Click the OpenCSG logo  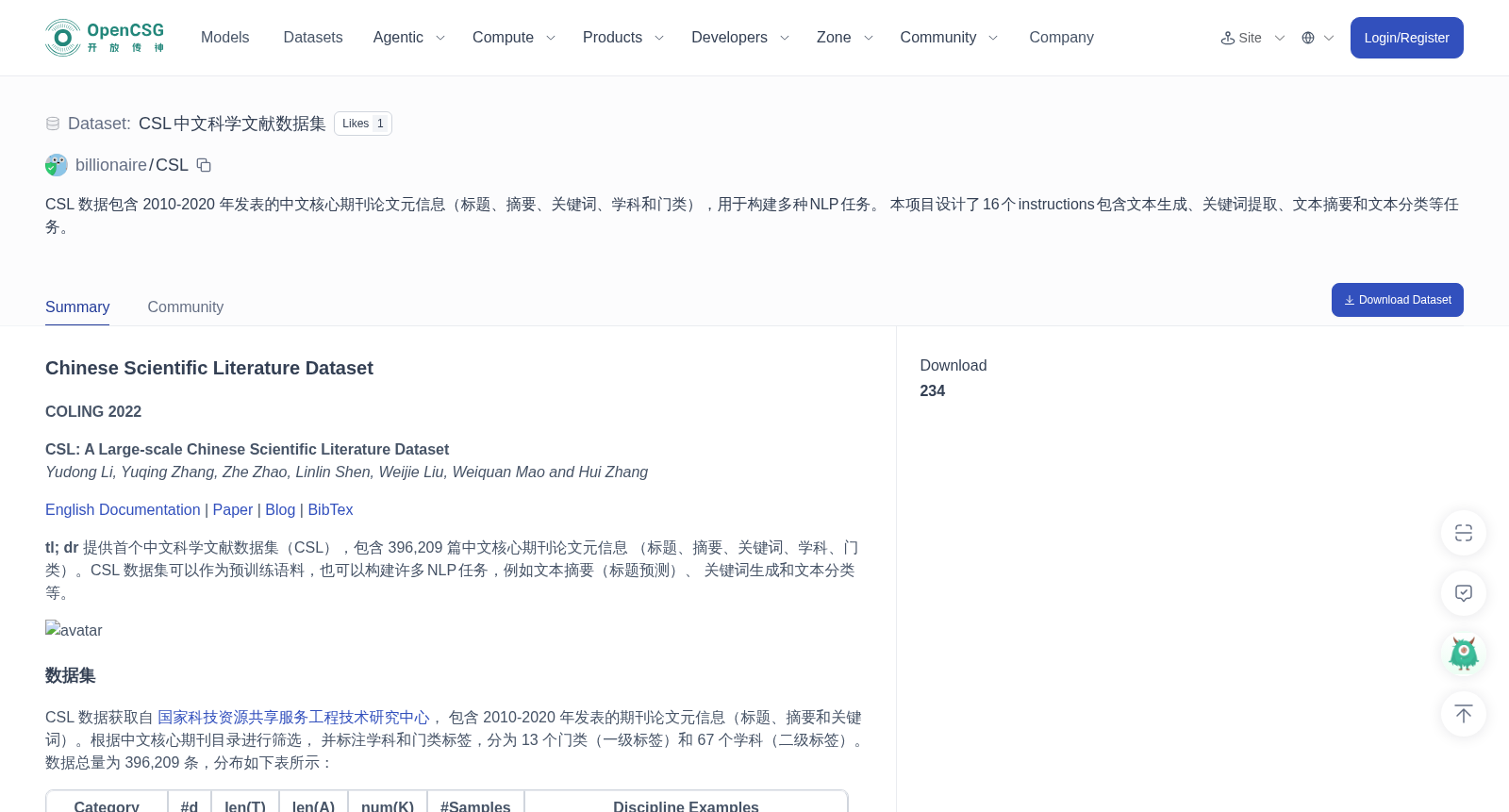pyautogui.click(x=105, y=38)
